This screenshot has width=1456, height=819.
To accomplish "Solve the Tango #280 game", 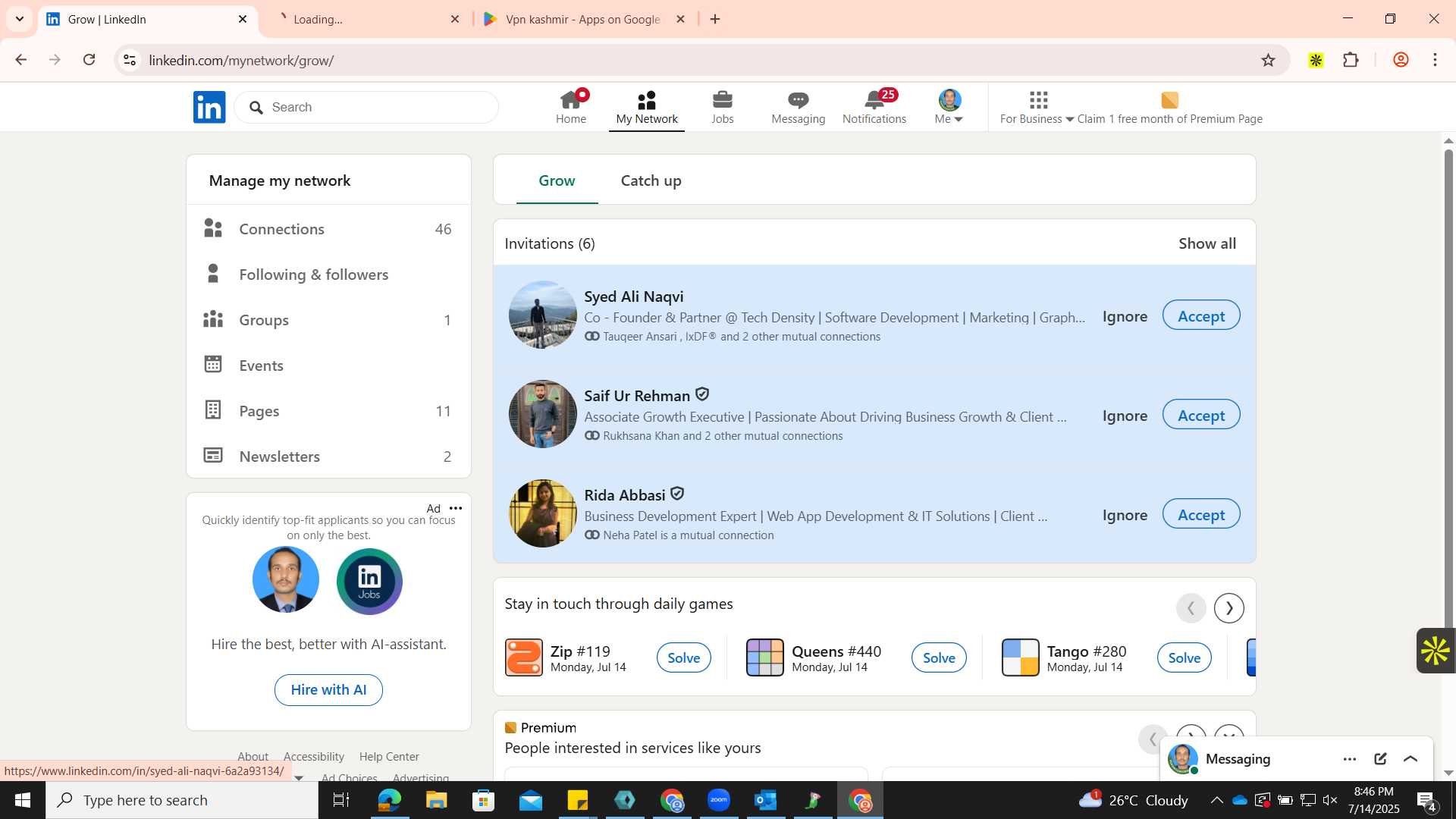I will [1184, 657].
